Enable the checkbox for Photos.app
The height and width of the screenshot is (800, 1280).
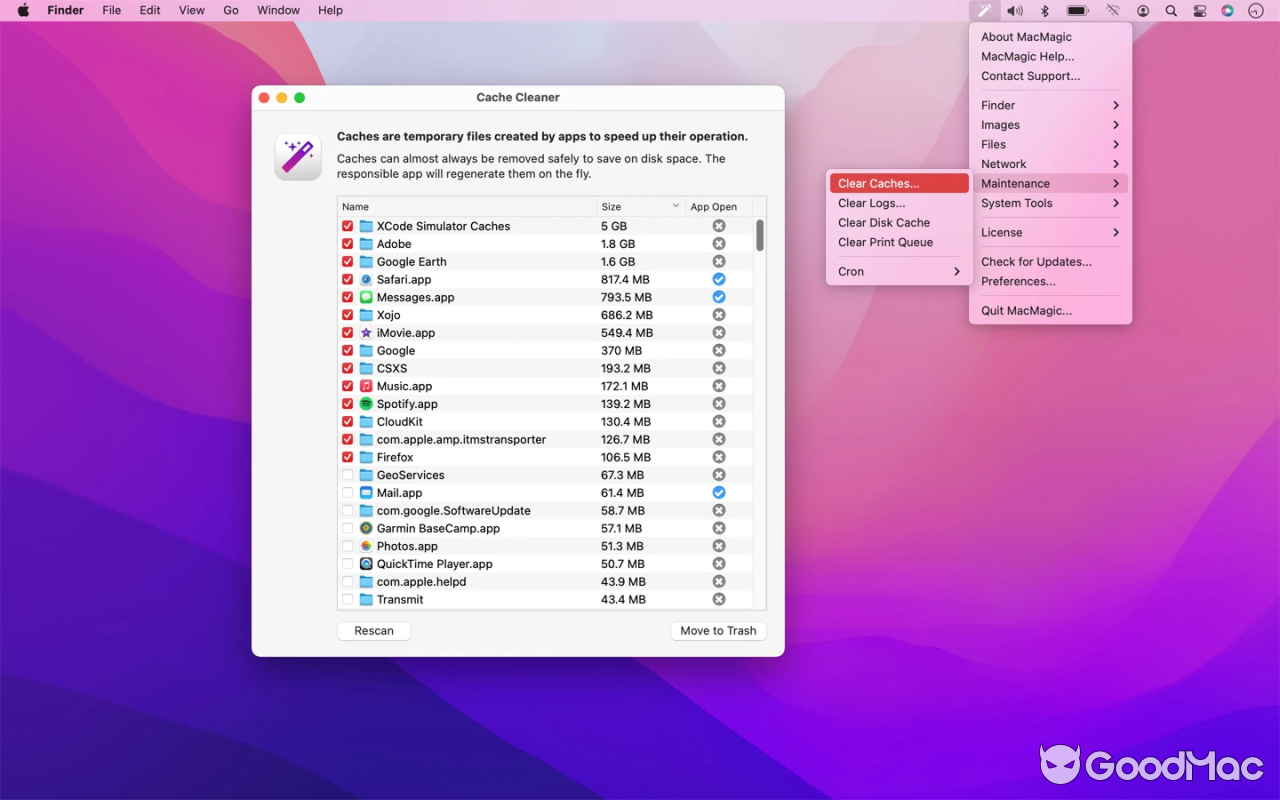(x=347, y=546)
